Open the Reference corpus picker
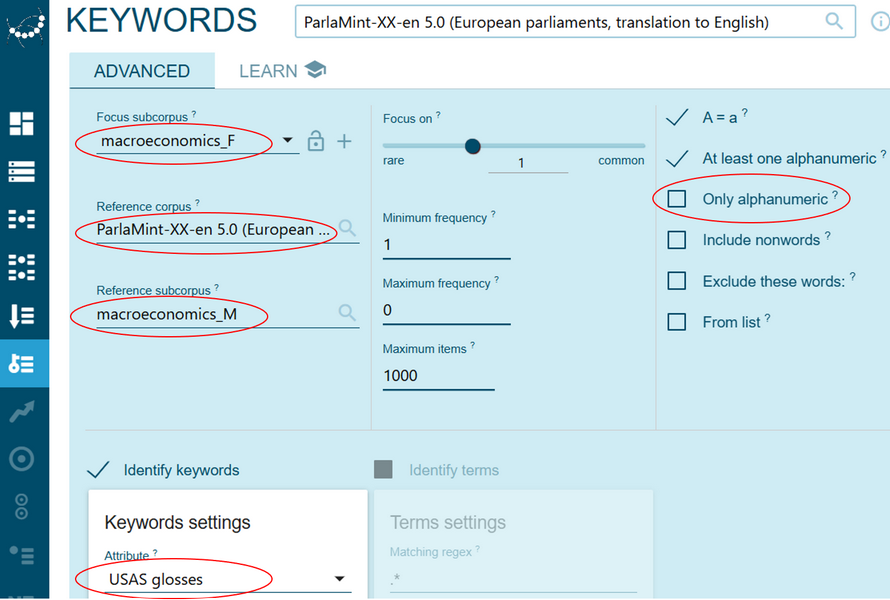The image size is (890, 600). click(x=349, y=229)
